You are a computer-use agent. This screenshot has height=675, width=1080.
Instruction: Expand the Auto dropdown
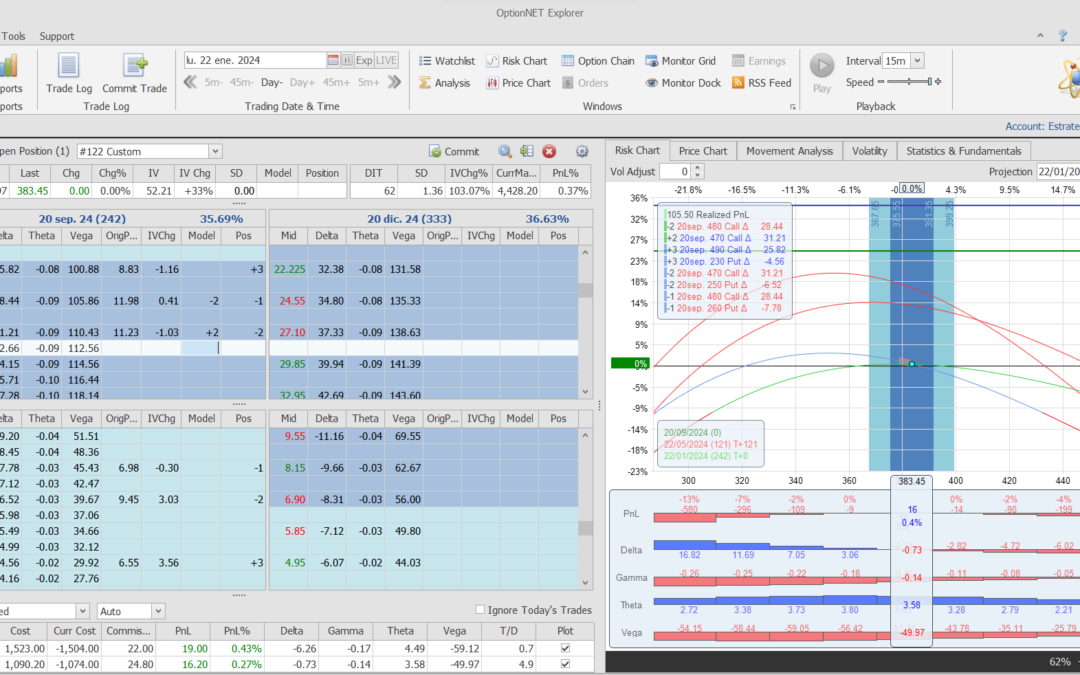(x=158, y=610)
